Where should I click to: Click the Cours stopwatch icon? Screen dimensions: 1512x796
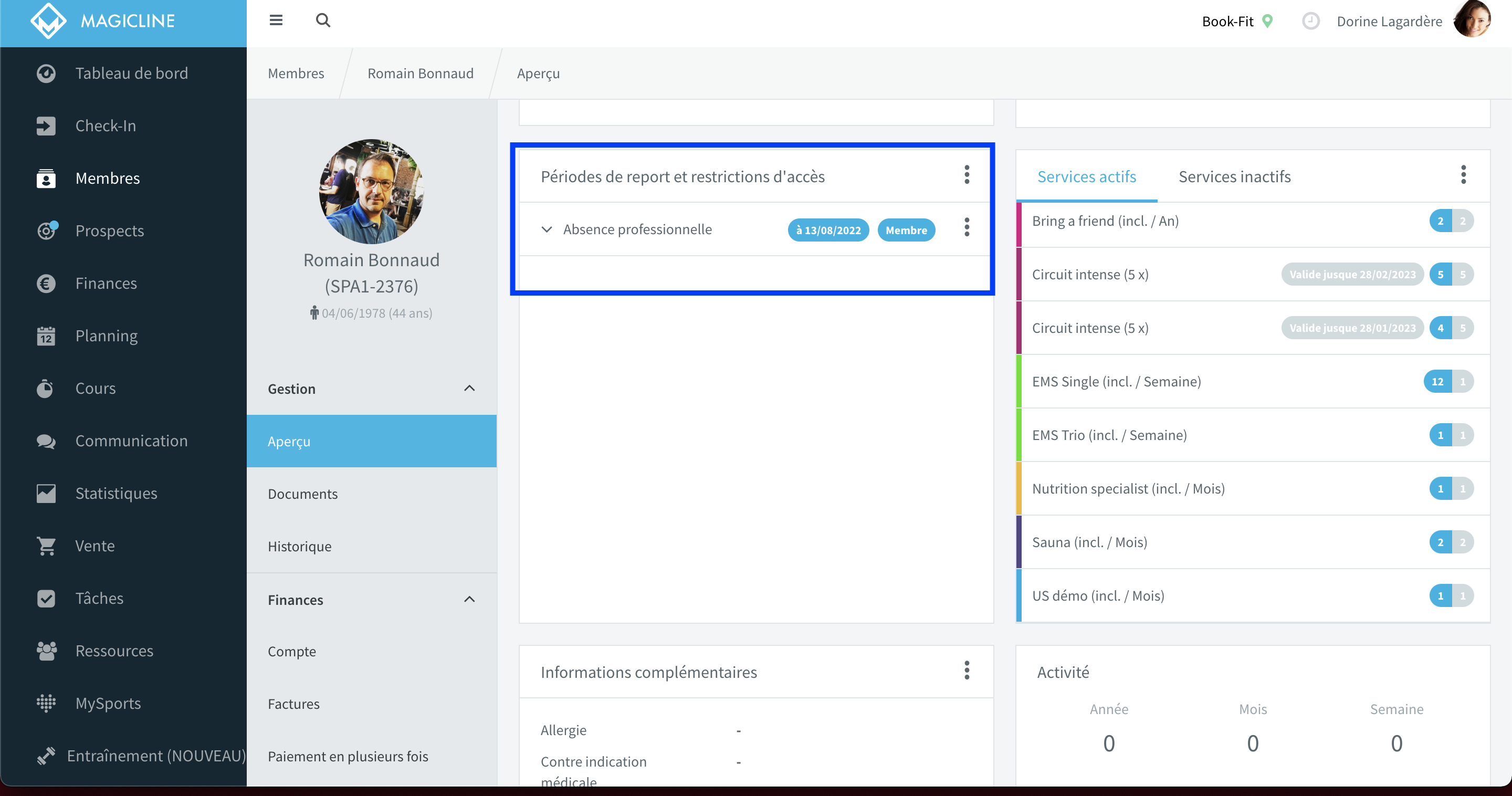pyautogui.click(x=45, y=388)
